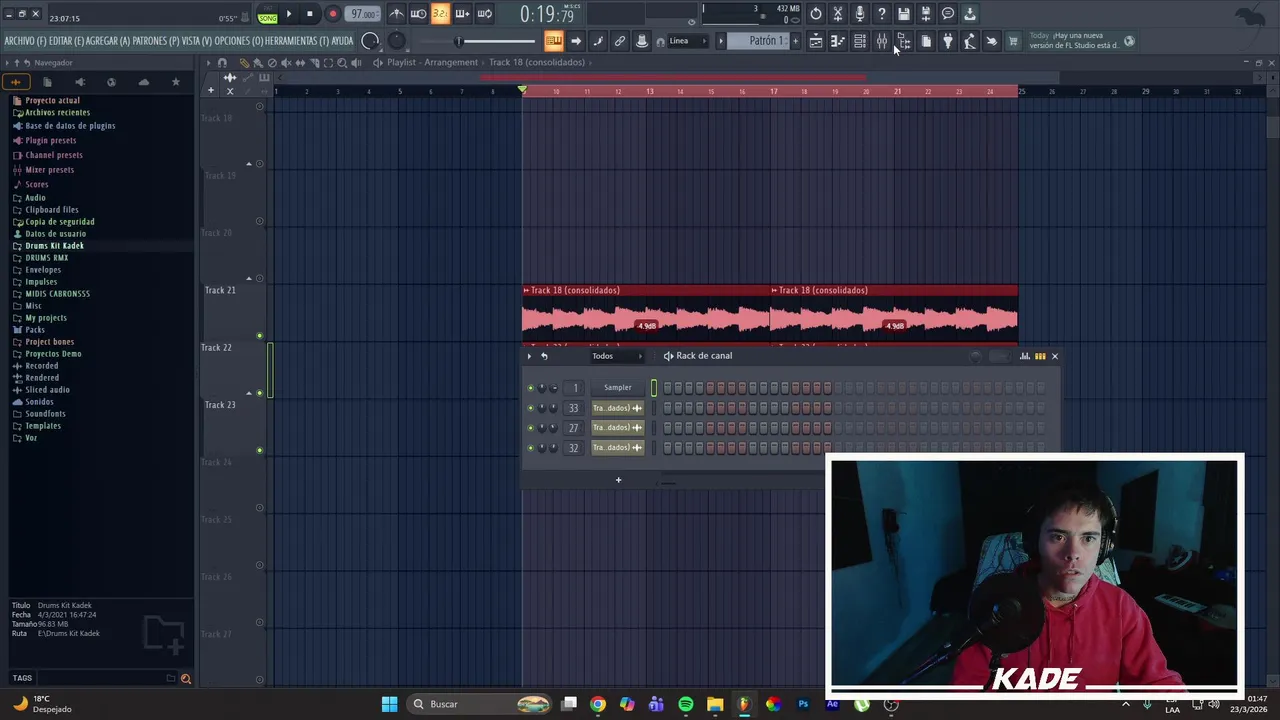Open Spotify from the taskbar
This screenshot has width=1280, height=720.
point(685,704)
